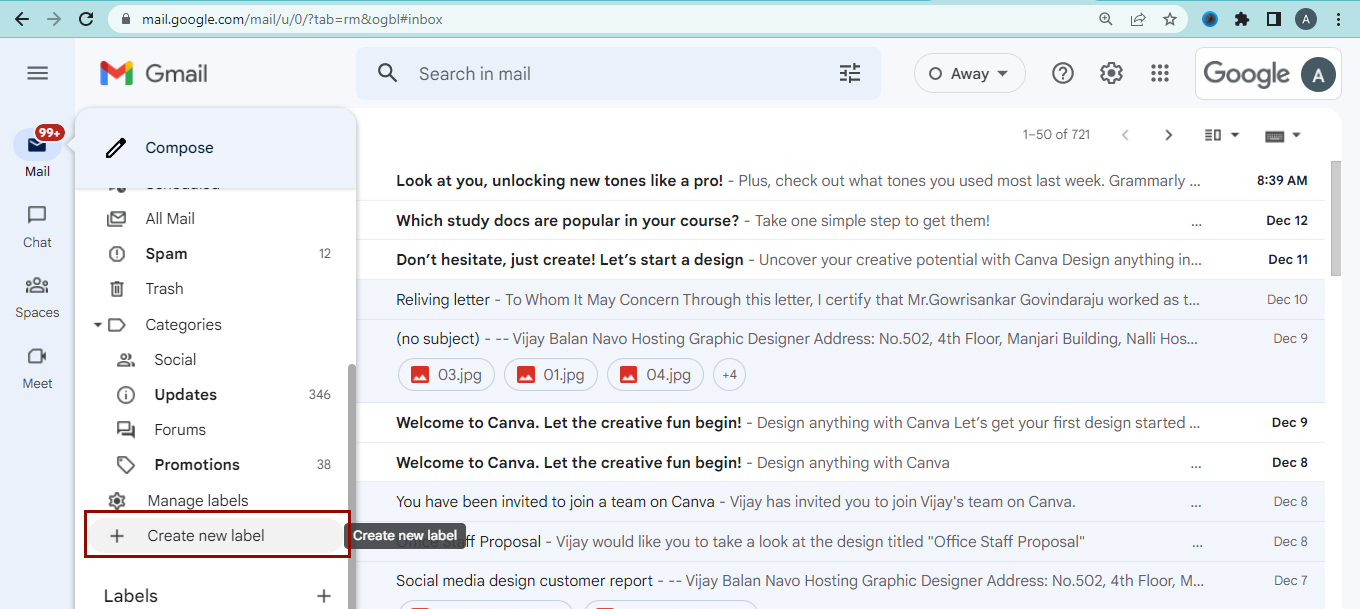Screen dimensions: 1360x609
Task: Add a label with the Labels plus icon
Action: tap(323, 596)
